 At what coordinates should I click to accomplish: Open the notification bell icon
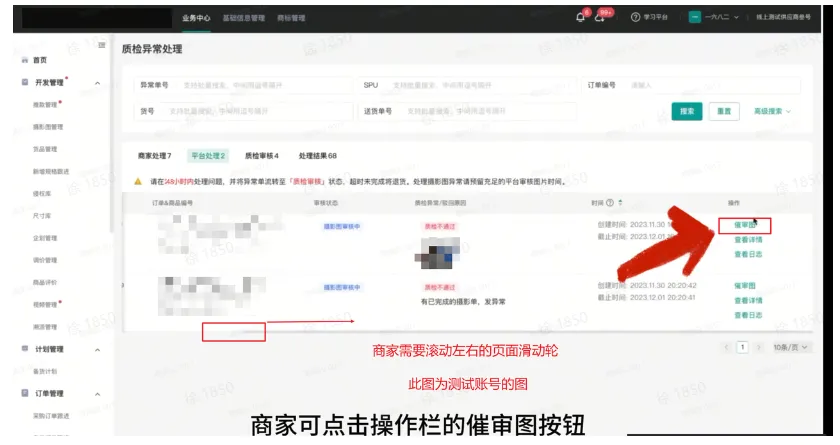coord(580,18)
